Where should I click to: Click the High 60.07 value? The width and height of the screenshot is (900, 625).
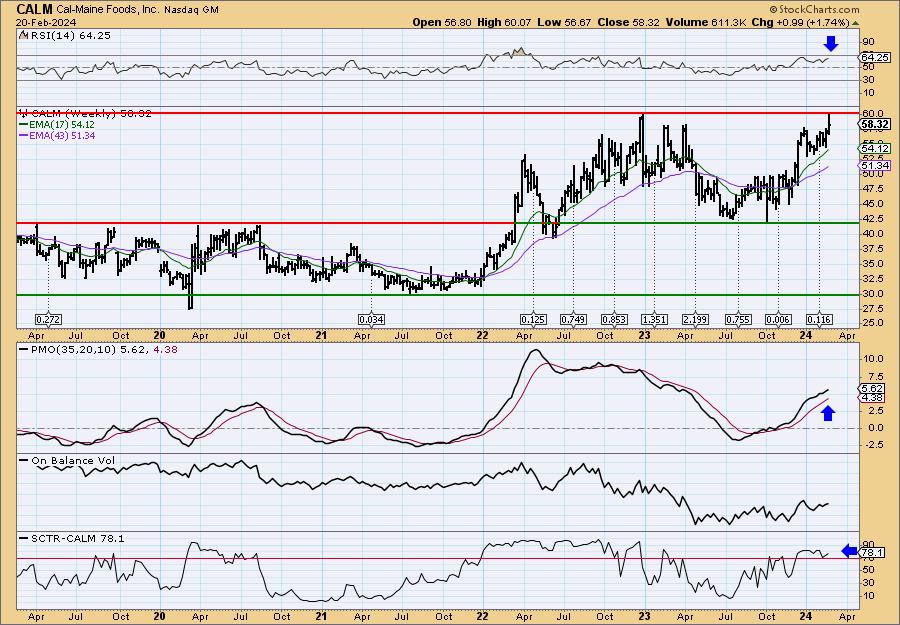pos(505,22)
